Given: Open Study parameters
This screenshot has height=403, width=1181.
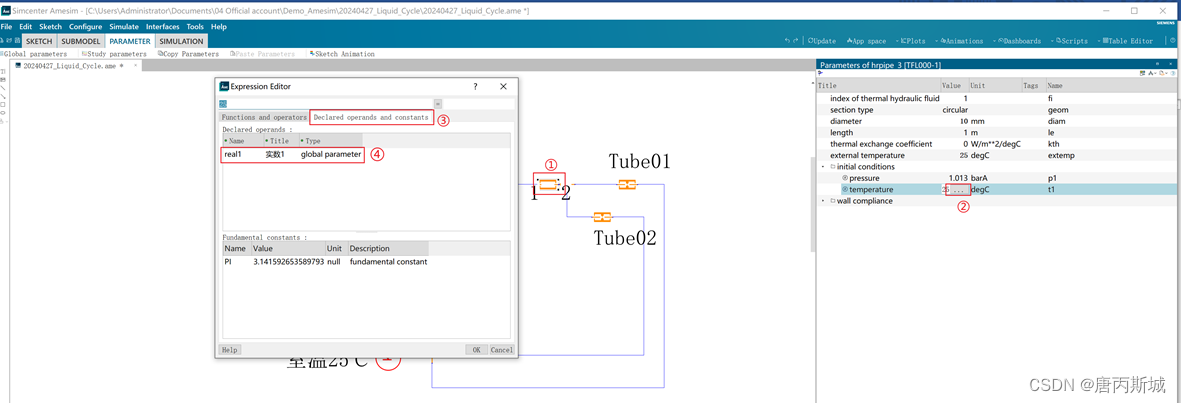Looking at the screenshot, I should coord(114,54).
